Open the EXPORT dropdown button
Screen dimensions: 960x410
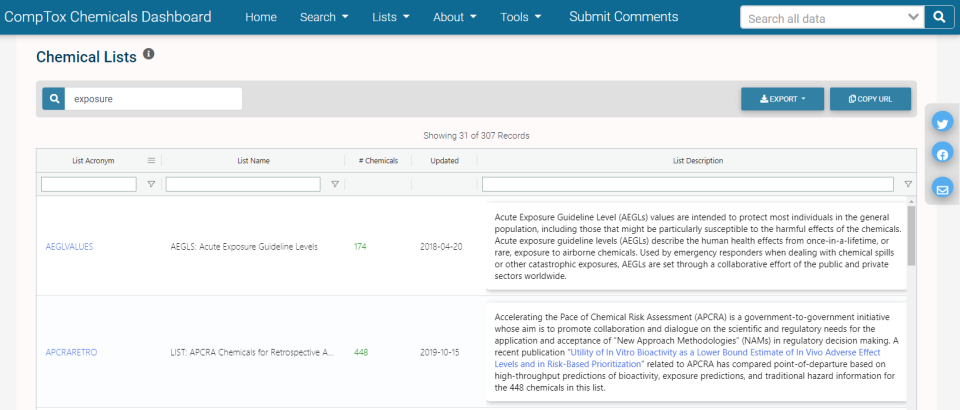tap(782, 99)
